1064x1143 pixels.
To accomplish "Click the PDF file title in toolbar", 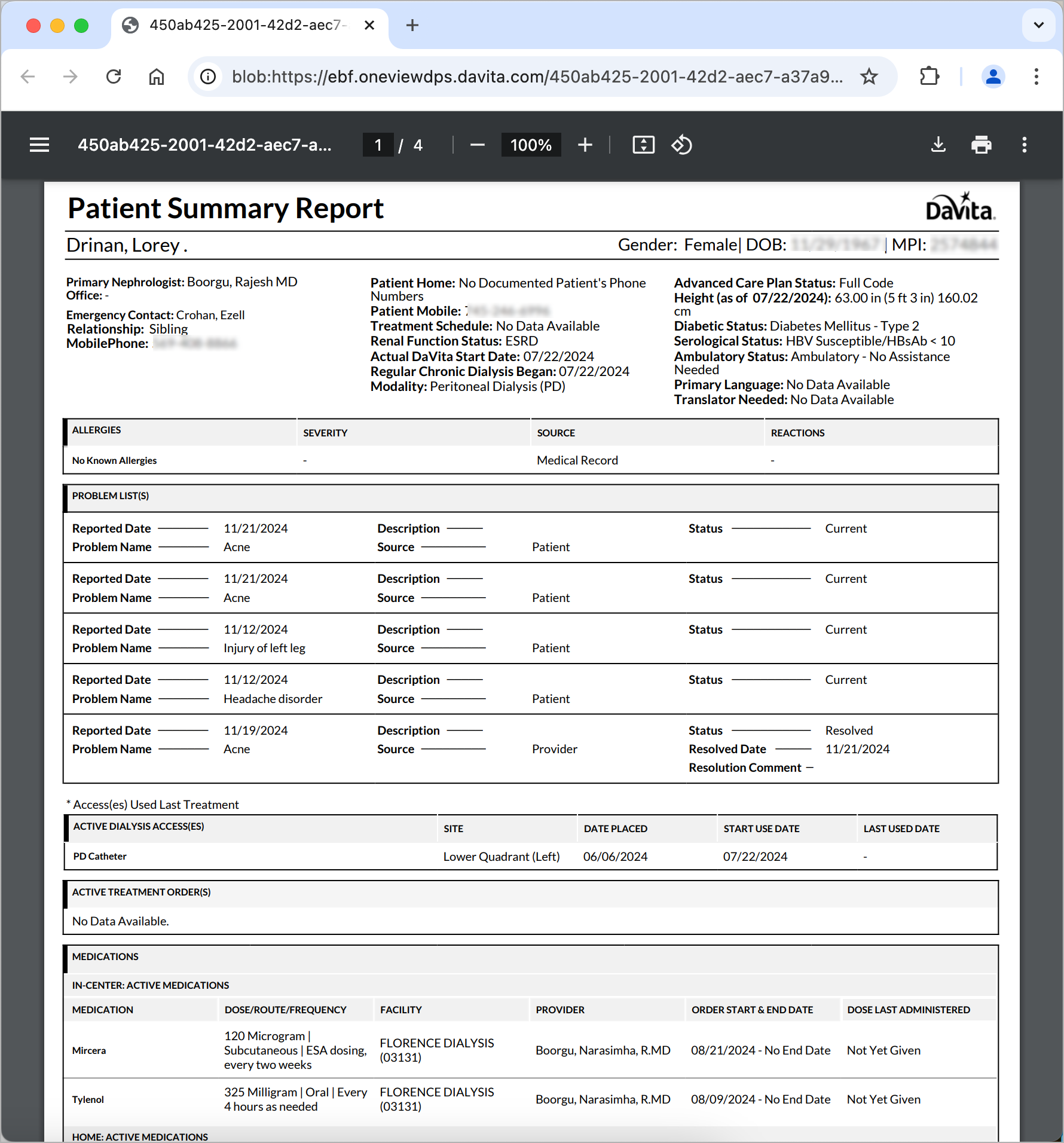I will [204, 145].
